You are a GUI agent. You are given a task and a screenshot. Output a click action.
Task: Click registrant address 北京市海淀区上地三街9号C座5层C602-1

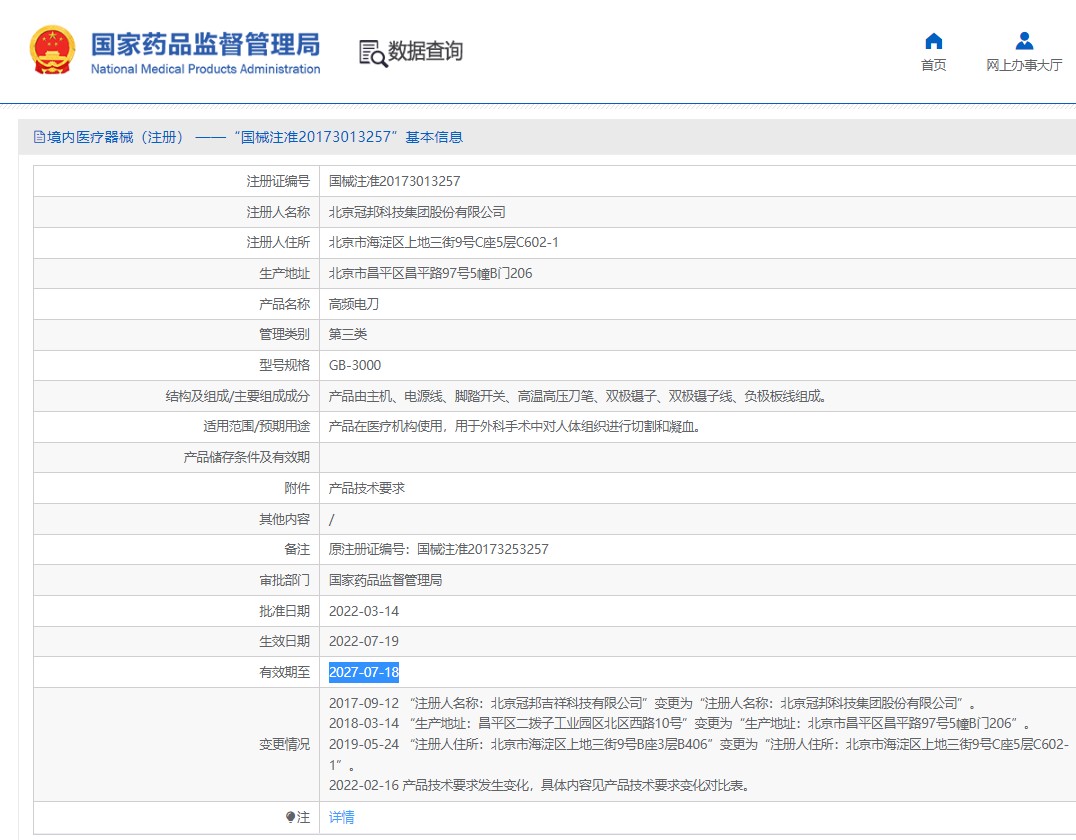443,242
